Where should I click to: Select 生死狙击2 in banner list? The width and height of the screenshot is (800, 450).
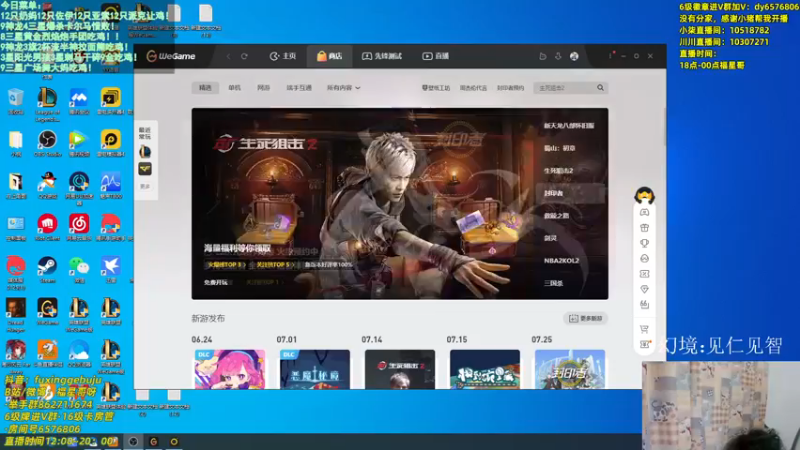coord(559,170)
